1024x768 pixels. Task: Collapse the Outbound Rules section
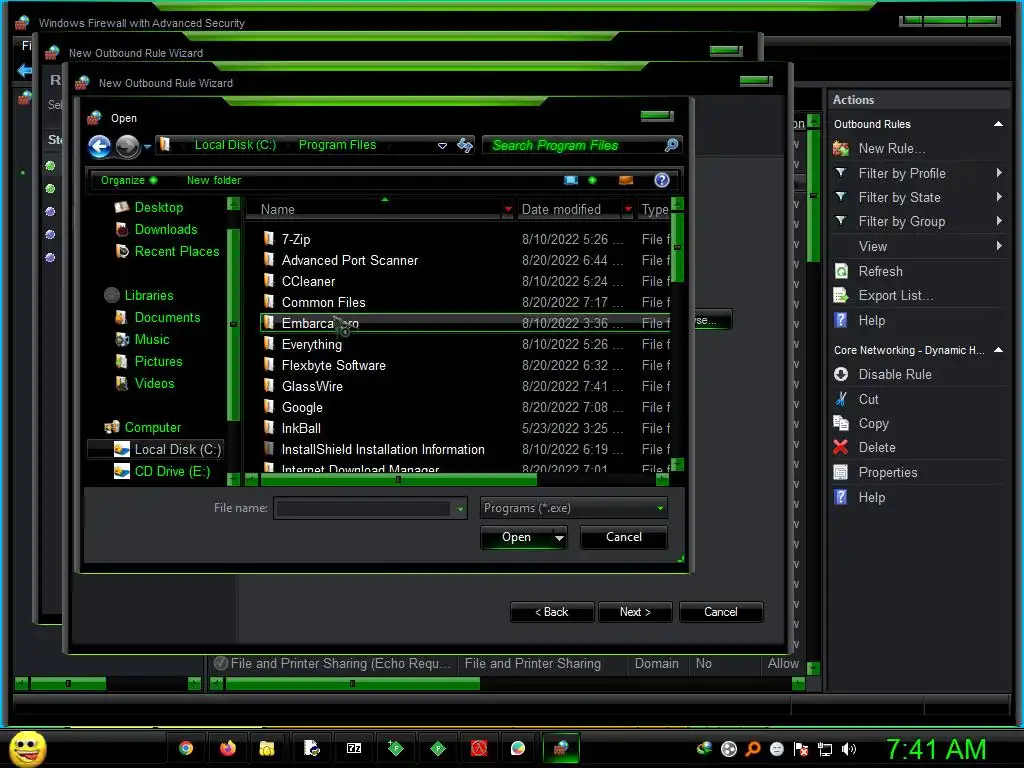(x=999, y=124)
